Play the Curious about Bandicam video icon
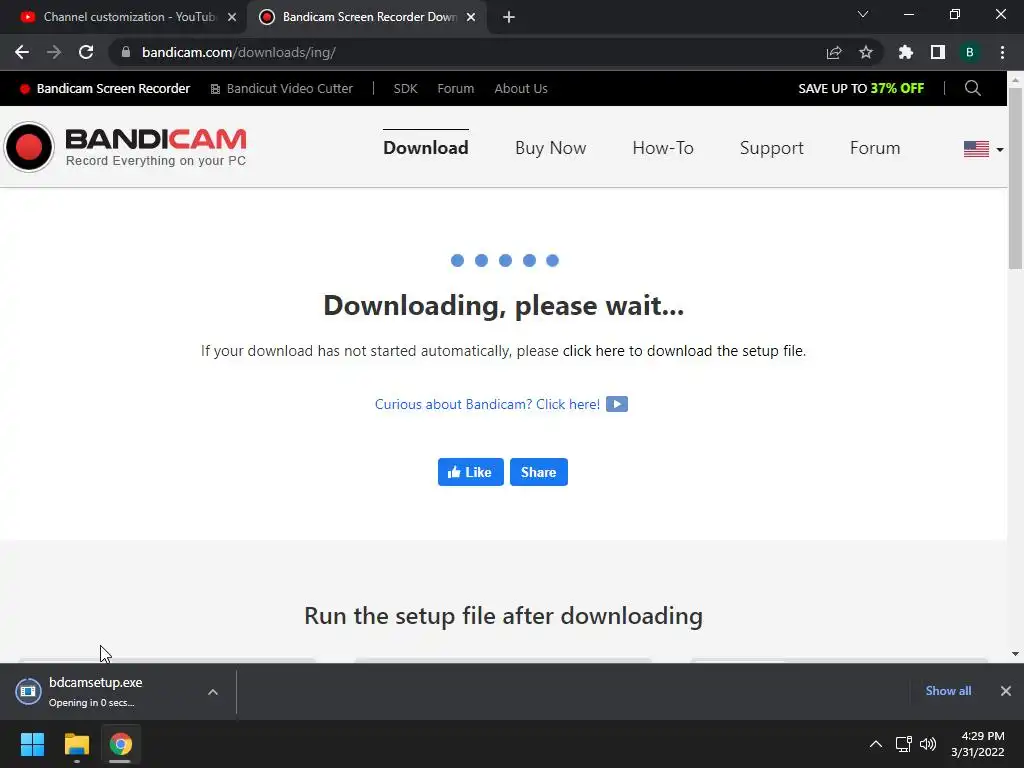Viewport: 1024px width, 768px height. 617,404
